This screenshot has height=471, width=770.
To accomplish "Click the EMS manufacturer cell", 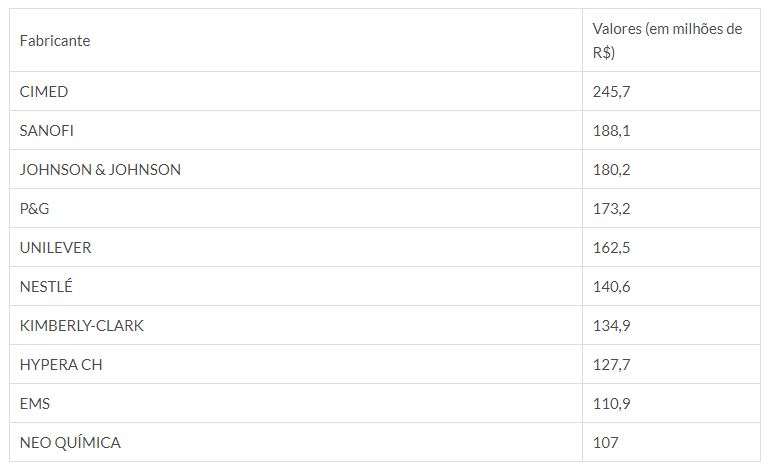I will [35, 404].
